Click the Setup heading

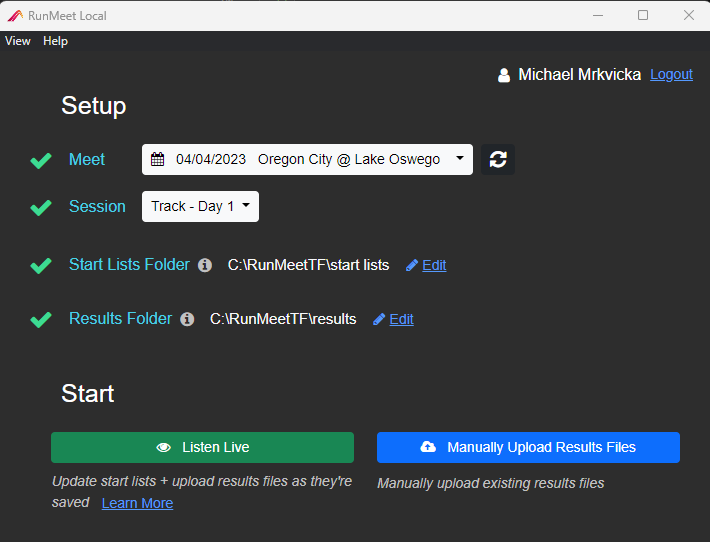(x=94, y=106)
